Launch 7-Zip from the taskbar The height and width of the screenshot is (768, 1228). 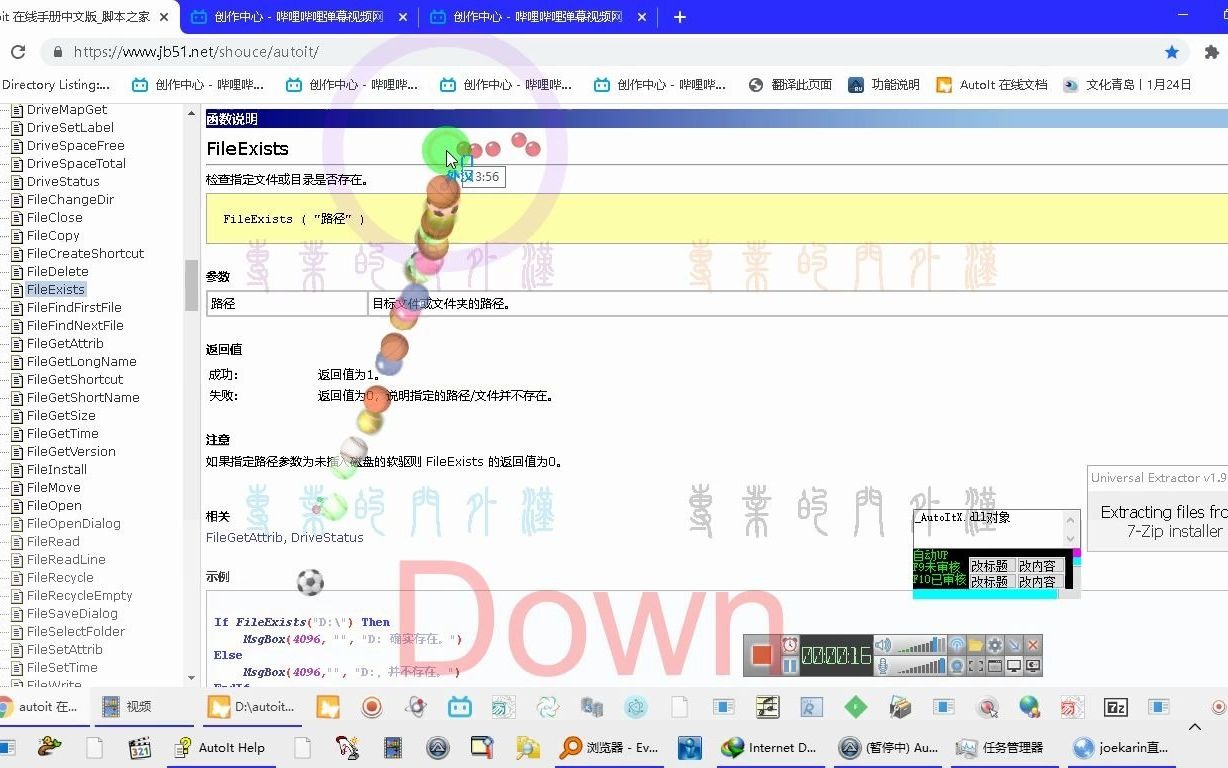point(1114,707)
